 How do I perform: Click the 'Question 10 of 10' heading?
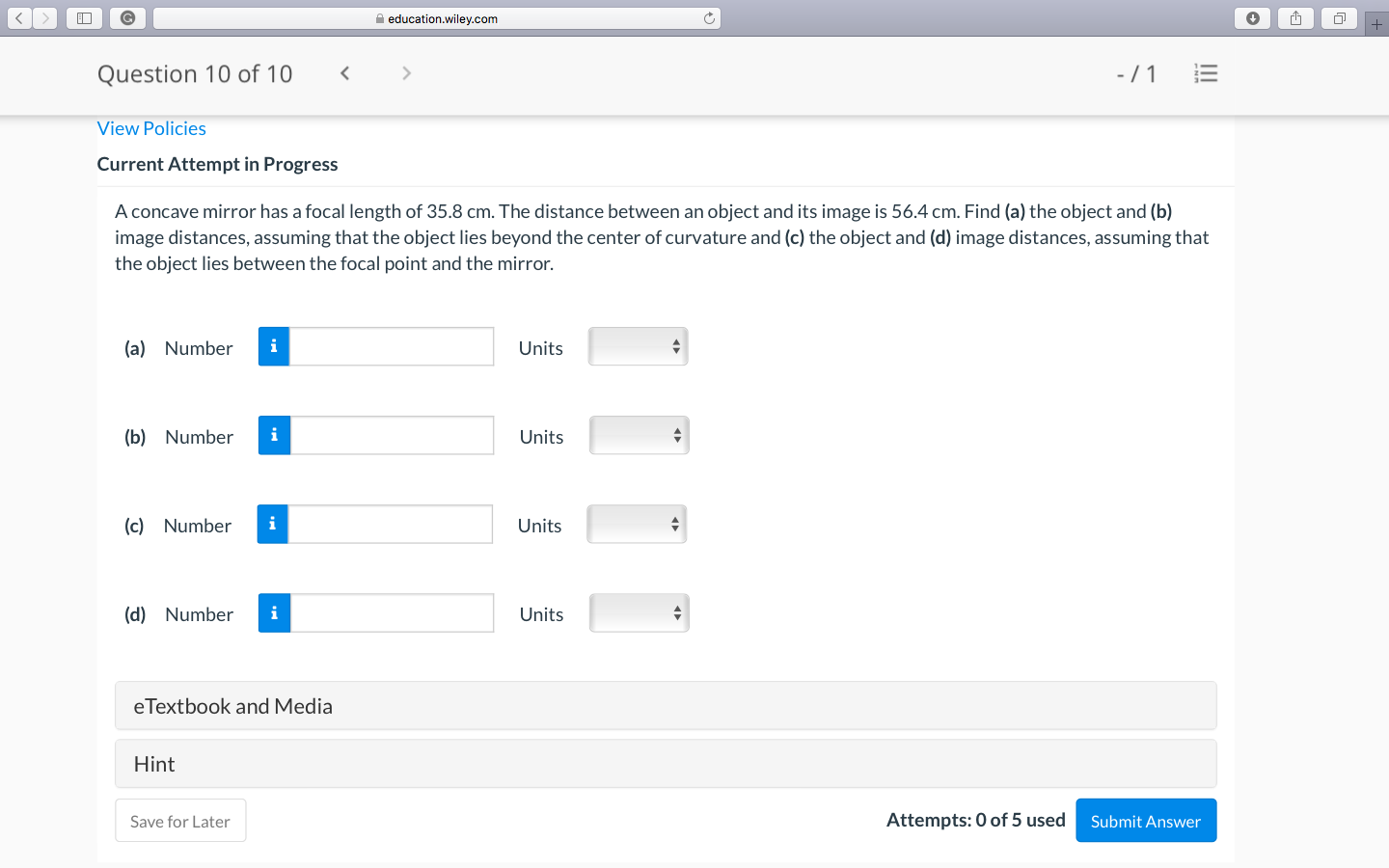click(x=195, y=74)
